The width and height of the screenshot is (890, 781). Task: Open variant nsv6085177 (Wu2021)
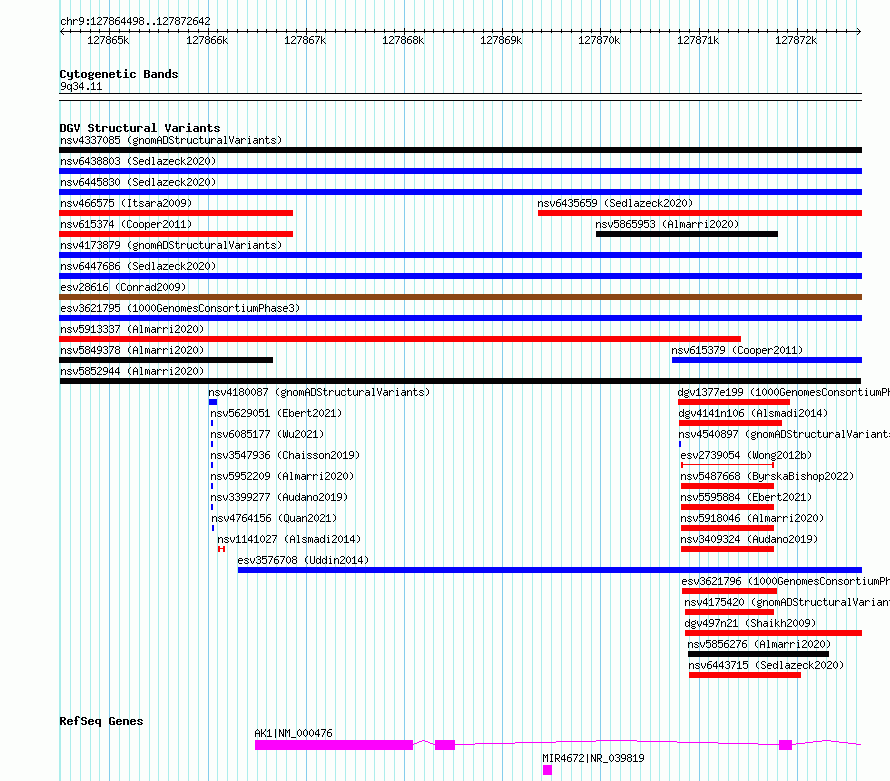pos(267,434)
